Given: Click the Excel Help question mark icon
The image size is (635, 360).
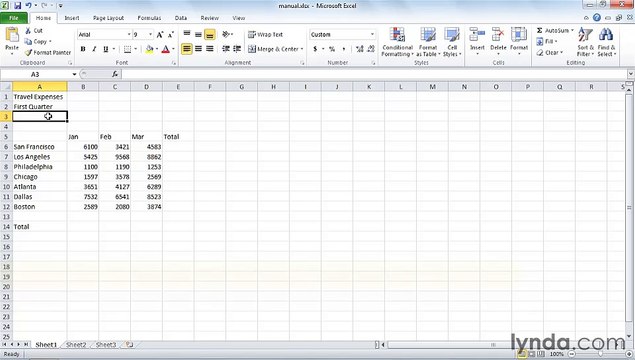Looking at the screenshot, I should click(597, 17).
